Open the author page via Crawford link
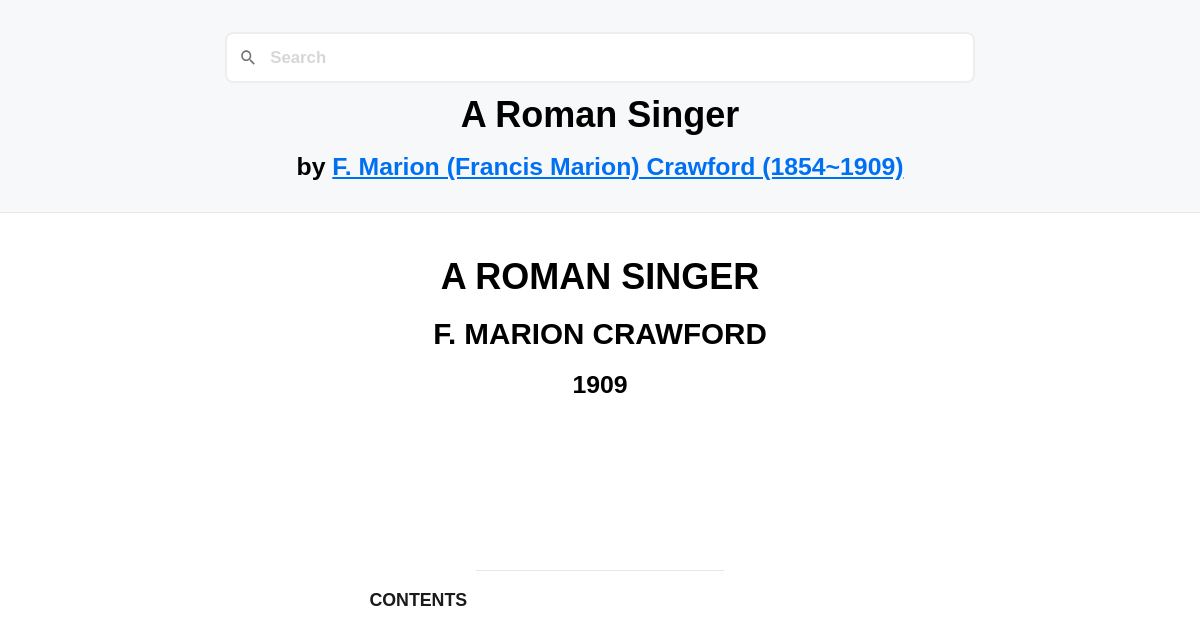 point(617,167)
